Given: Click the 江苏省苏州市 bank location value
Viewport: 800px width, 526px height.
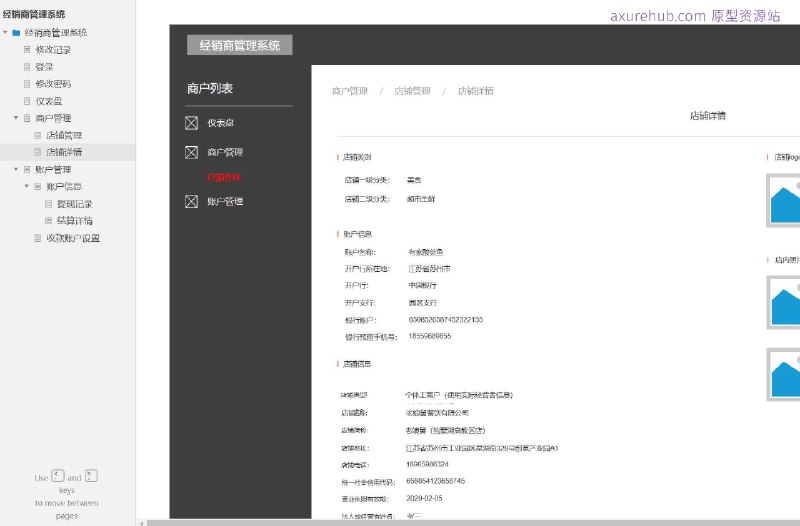Looking at the screenshot, I should click(x=429, y=268).
